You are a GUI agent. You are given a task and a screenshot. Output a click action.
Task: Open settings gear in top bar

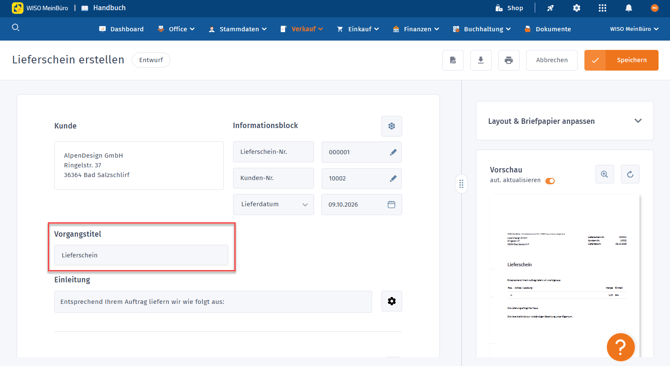(576, 8)
